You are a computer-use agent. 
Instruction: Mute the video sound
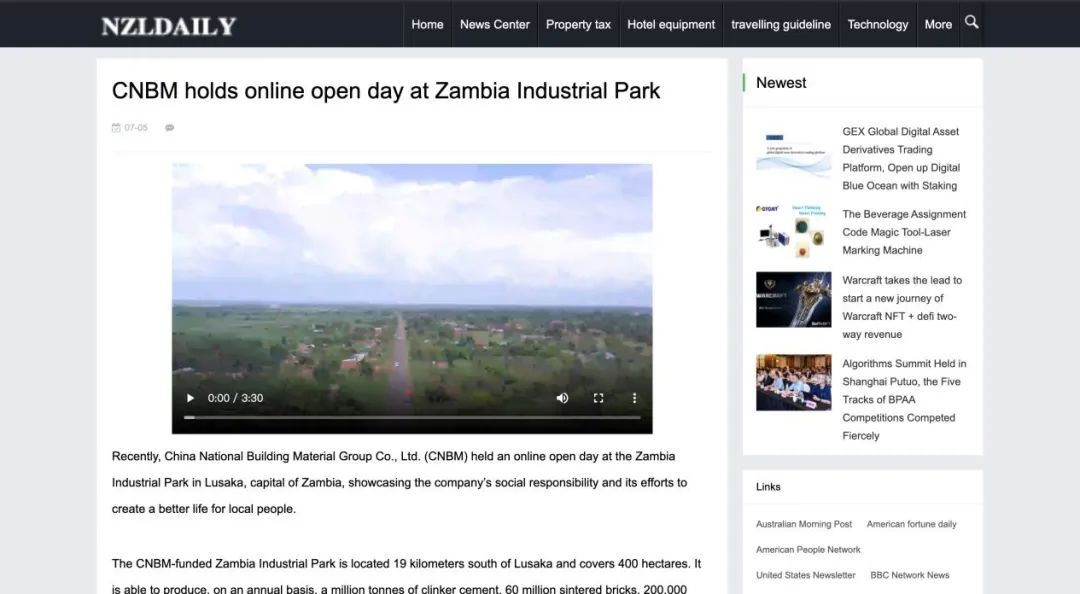click(562, 398)
